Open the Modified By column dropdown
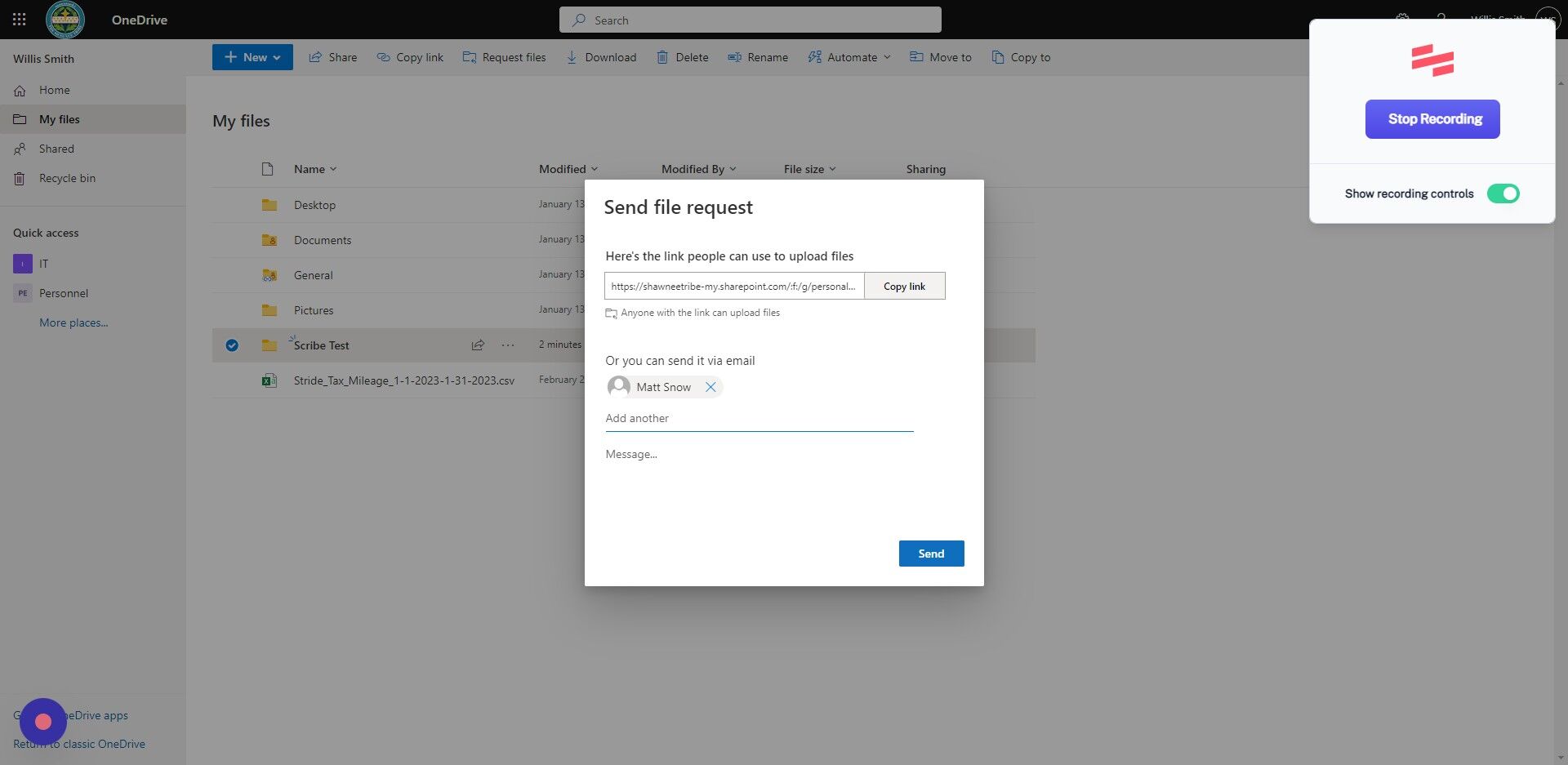Screen dimensions: 1568x765 733,169
